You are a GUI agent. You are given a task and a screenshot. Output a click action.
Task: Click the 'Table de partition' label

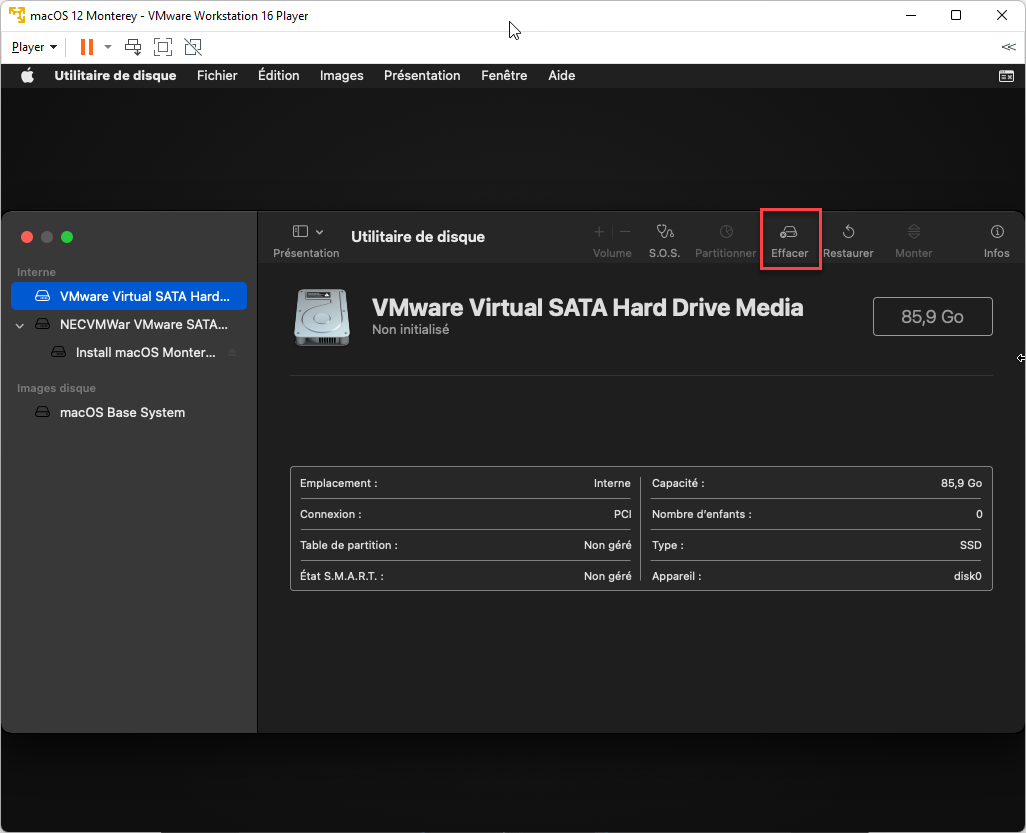click(x=349, y=546)
